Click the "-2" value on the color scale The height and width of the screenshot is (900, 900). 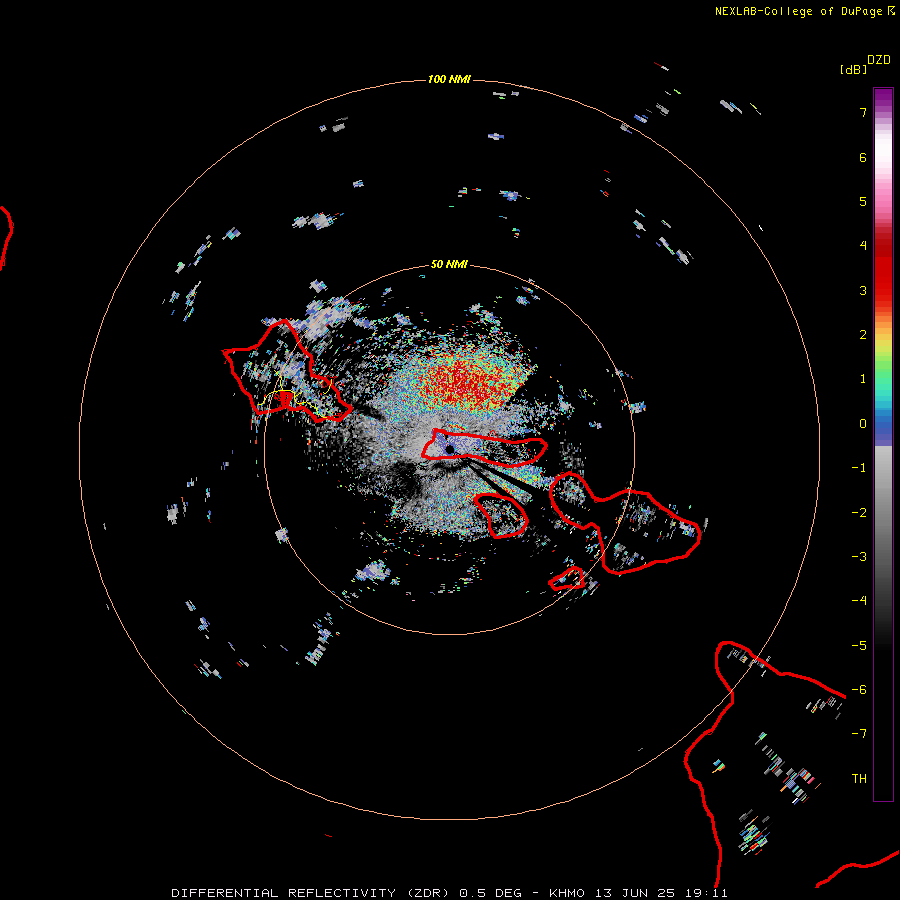coord(859,513)
